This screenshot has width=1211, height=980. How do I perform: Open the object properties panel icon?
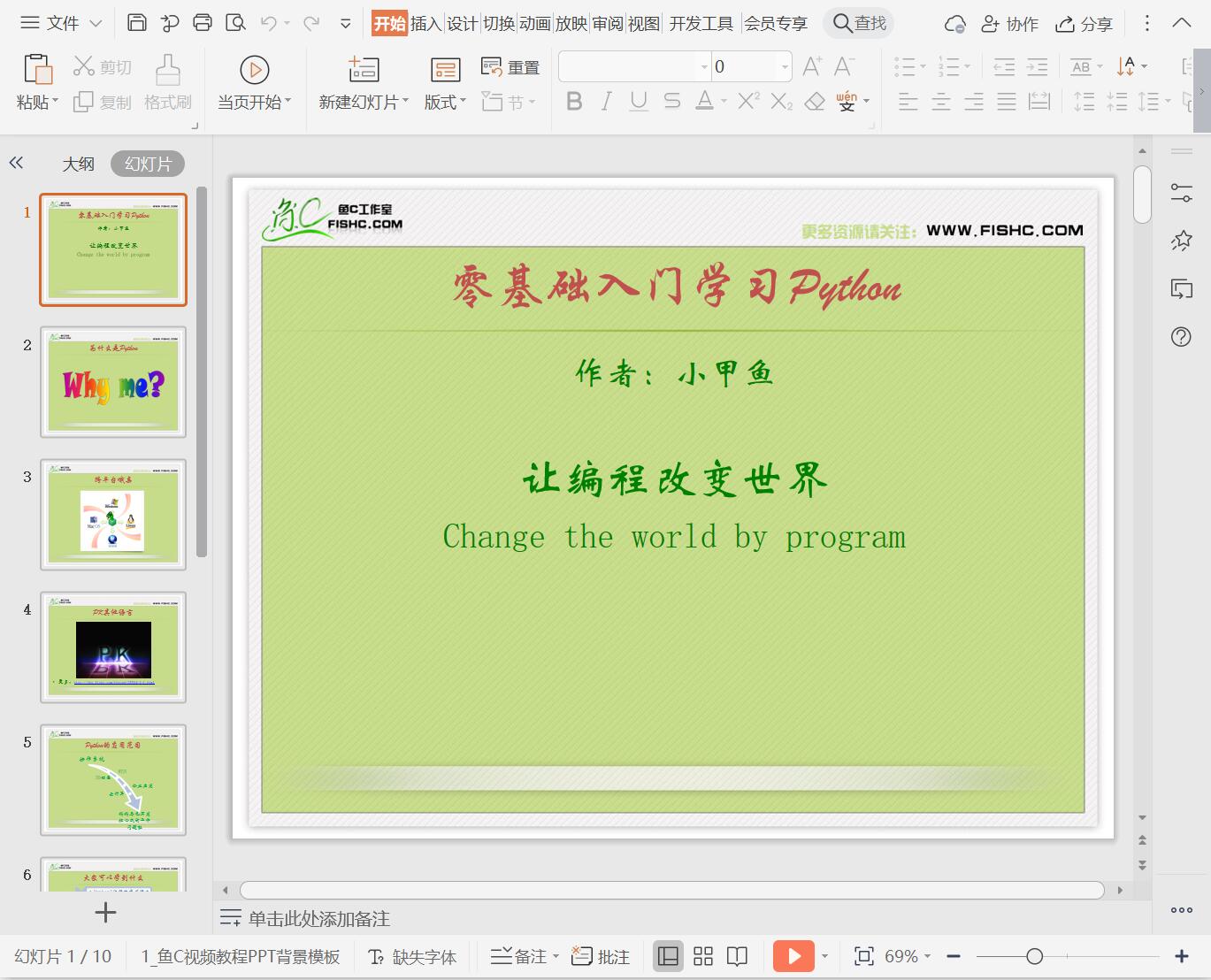1180,193
